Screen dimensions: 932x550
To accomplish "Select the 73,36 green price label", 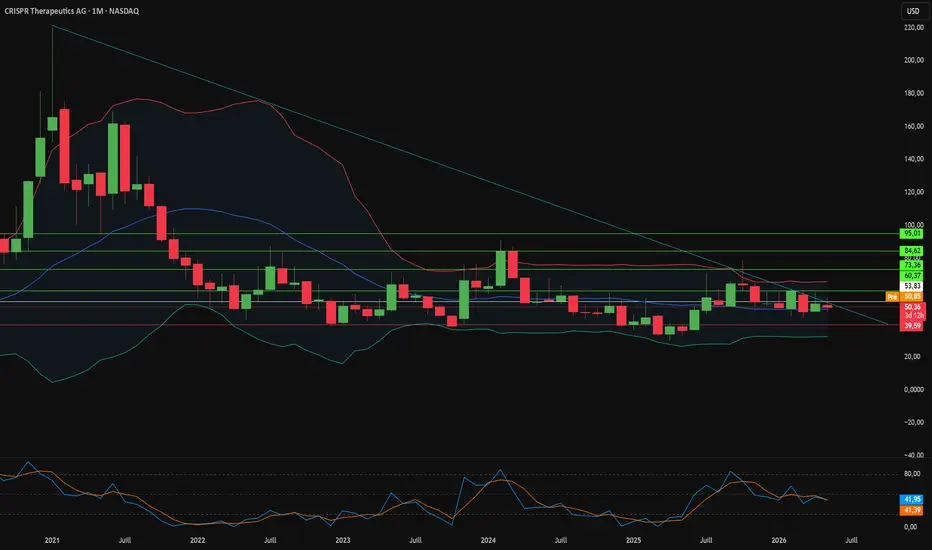I will coord(912,265).
